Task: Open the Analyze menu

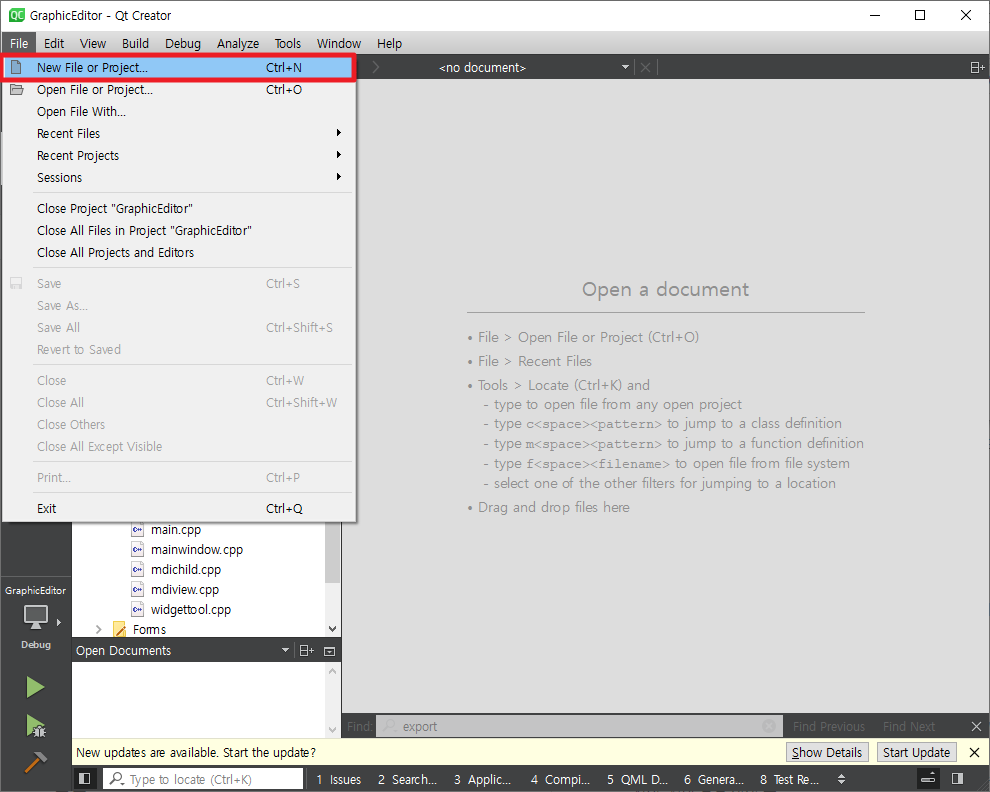Action: 237,44
